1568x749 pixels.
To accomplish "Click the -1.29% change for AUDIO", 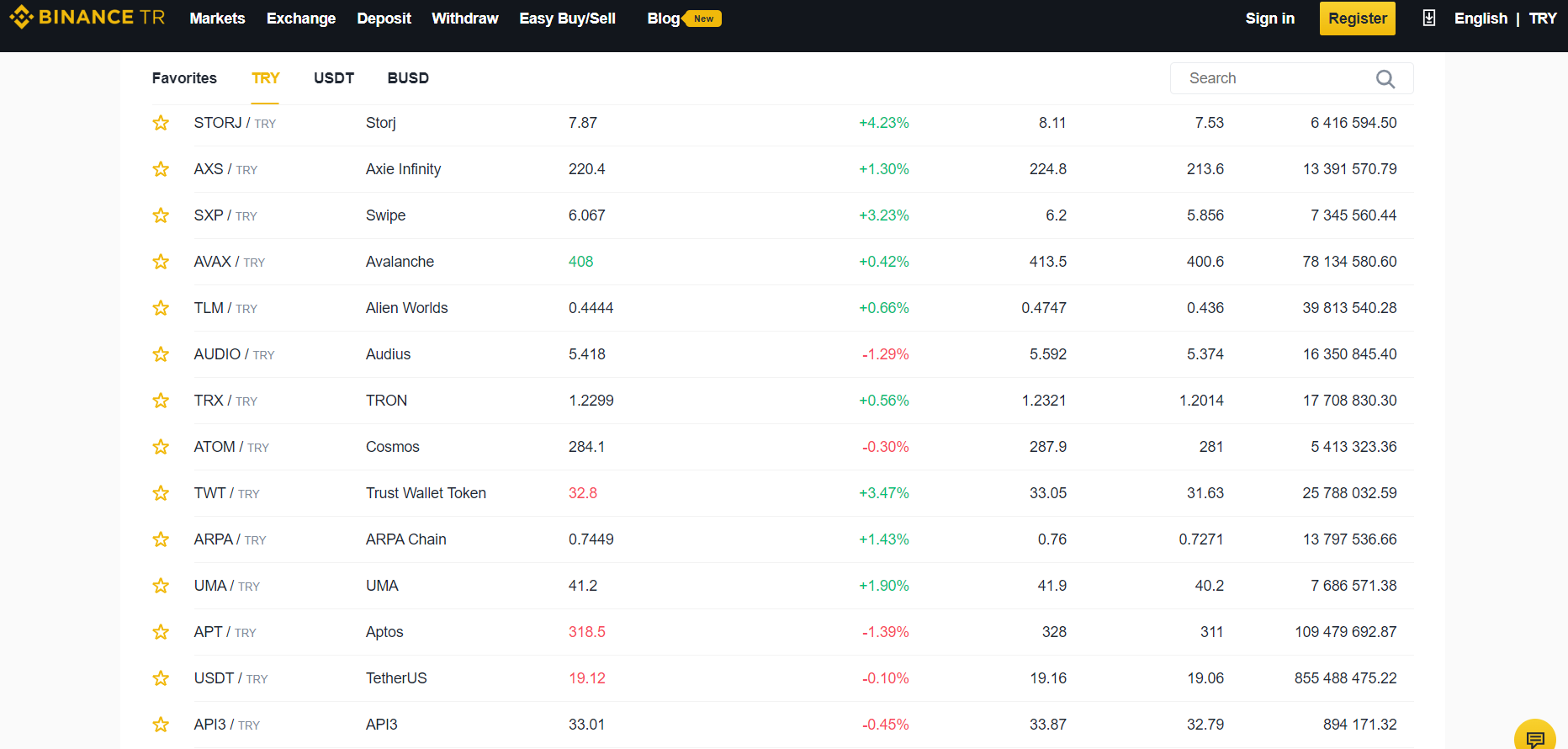I will [885, 354].
